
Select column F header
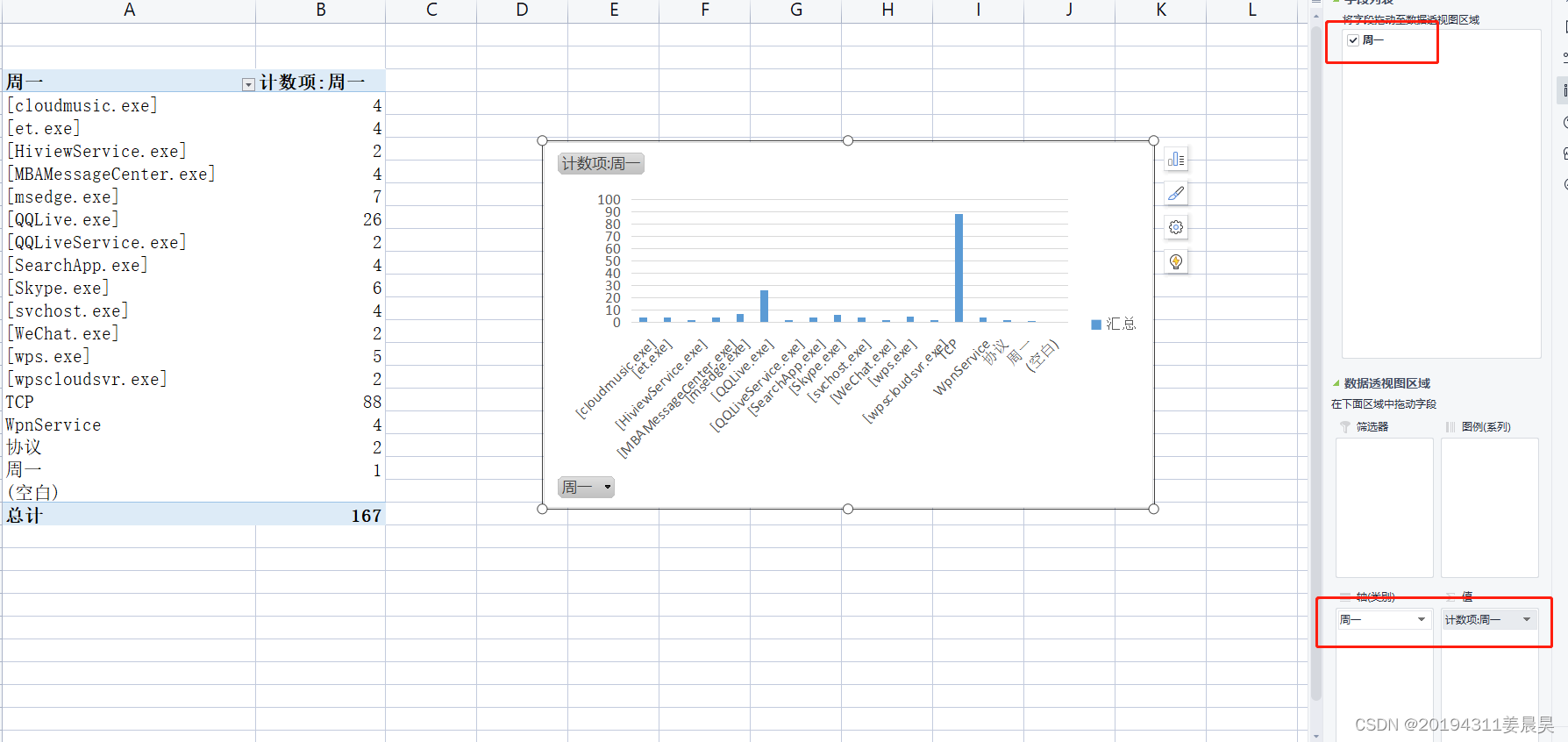pos(704,10)
